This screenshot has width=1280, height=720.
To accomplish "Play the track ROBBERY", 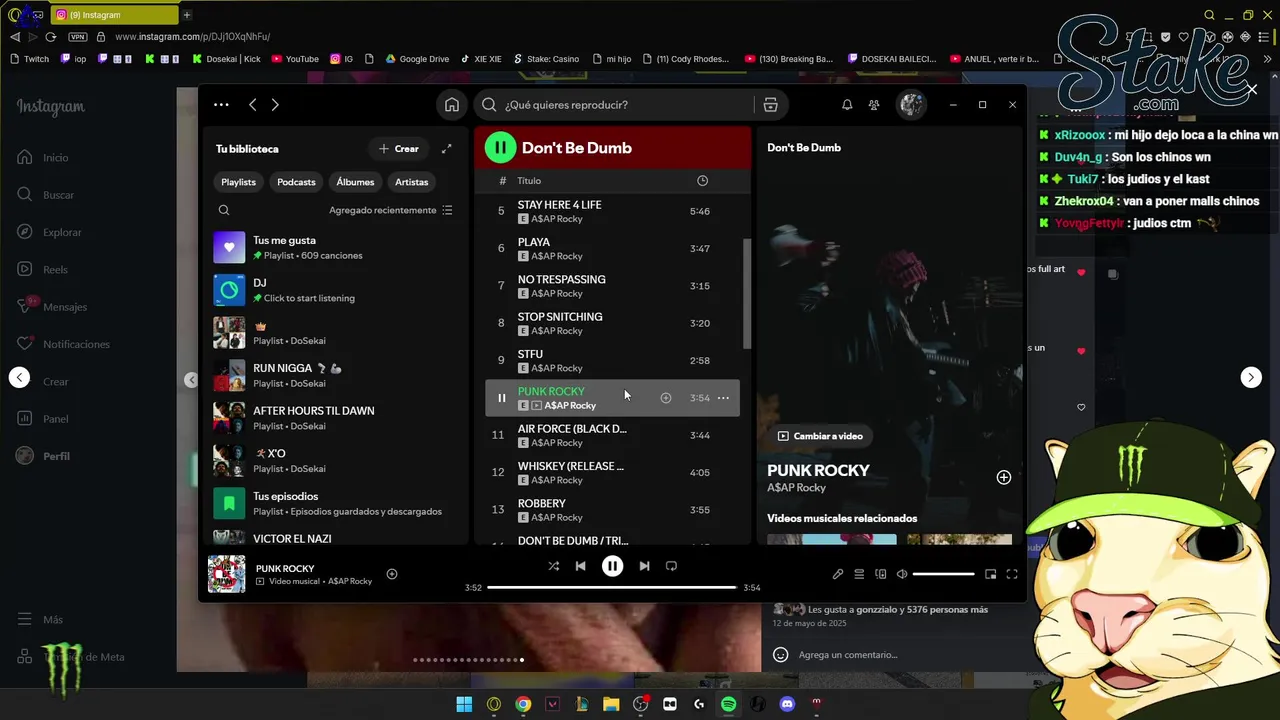I will click(x=612, y=510).
